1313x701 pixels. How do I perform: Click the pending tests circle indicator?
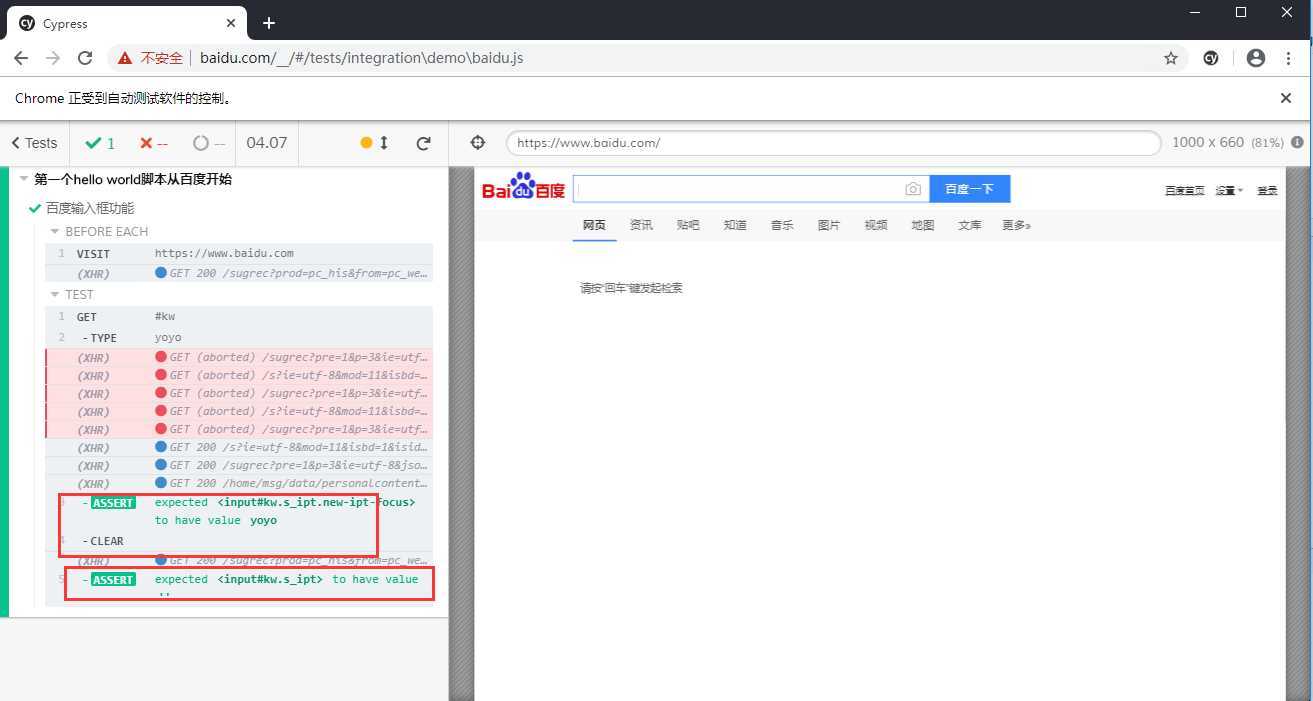pos(208,143)
